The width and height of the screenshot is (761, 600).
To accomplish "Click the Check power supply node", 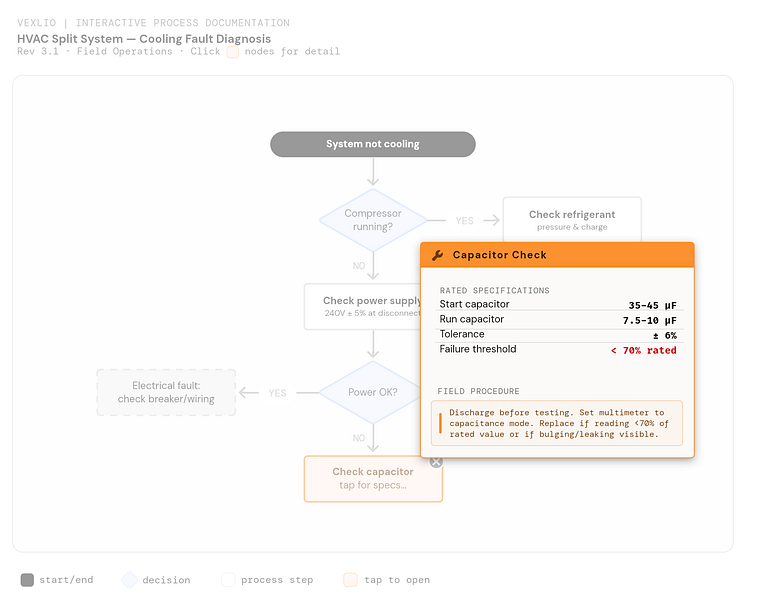I will pyautogui.click(x=363, y=307).
